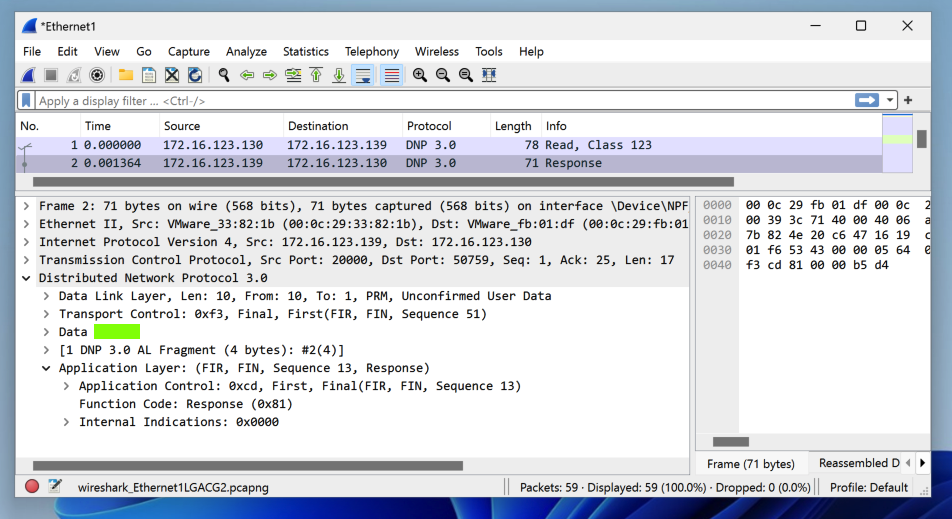Screen dimensions: 952x519
Task: Open the Analyze menu
Action: pyautogui.click(x=246, y=52)
